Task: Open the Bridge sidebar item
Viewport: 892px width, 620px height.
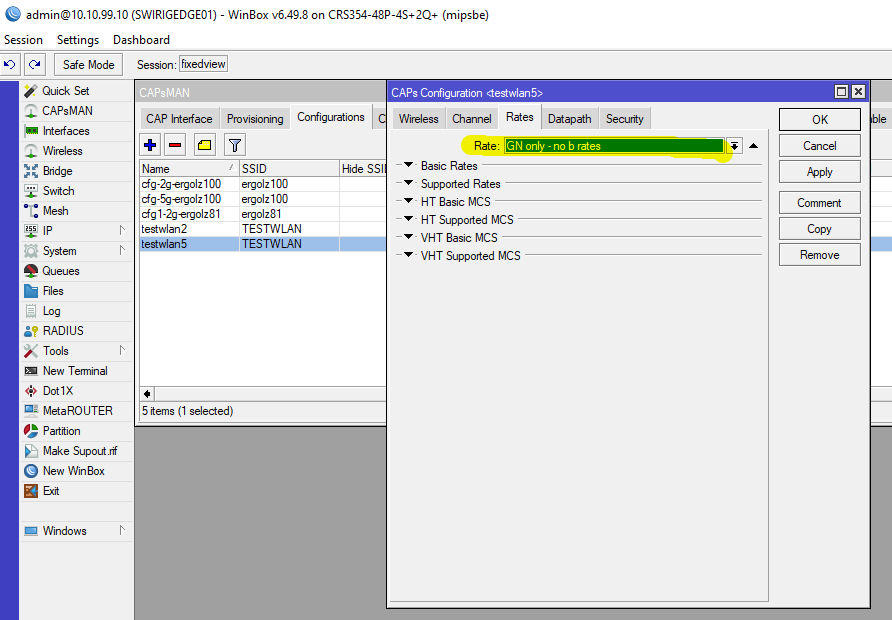Action: click(59, 171)
